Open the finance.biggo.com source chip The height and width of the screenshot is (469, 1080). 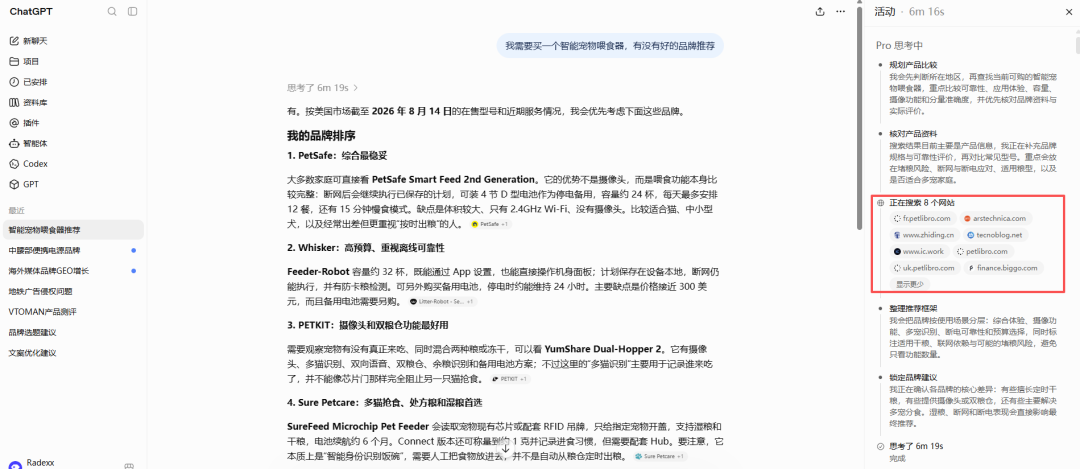[x=1003, y=268]
